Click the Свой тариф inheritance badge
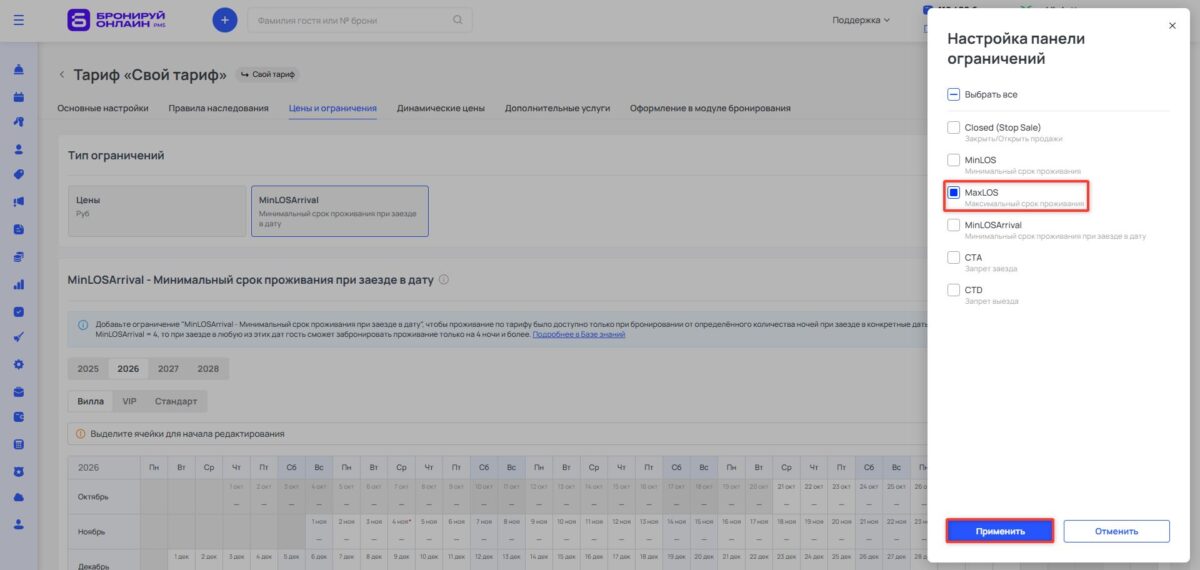Viewport: 1200px width, 570px height. [x=268, y=74]
